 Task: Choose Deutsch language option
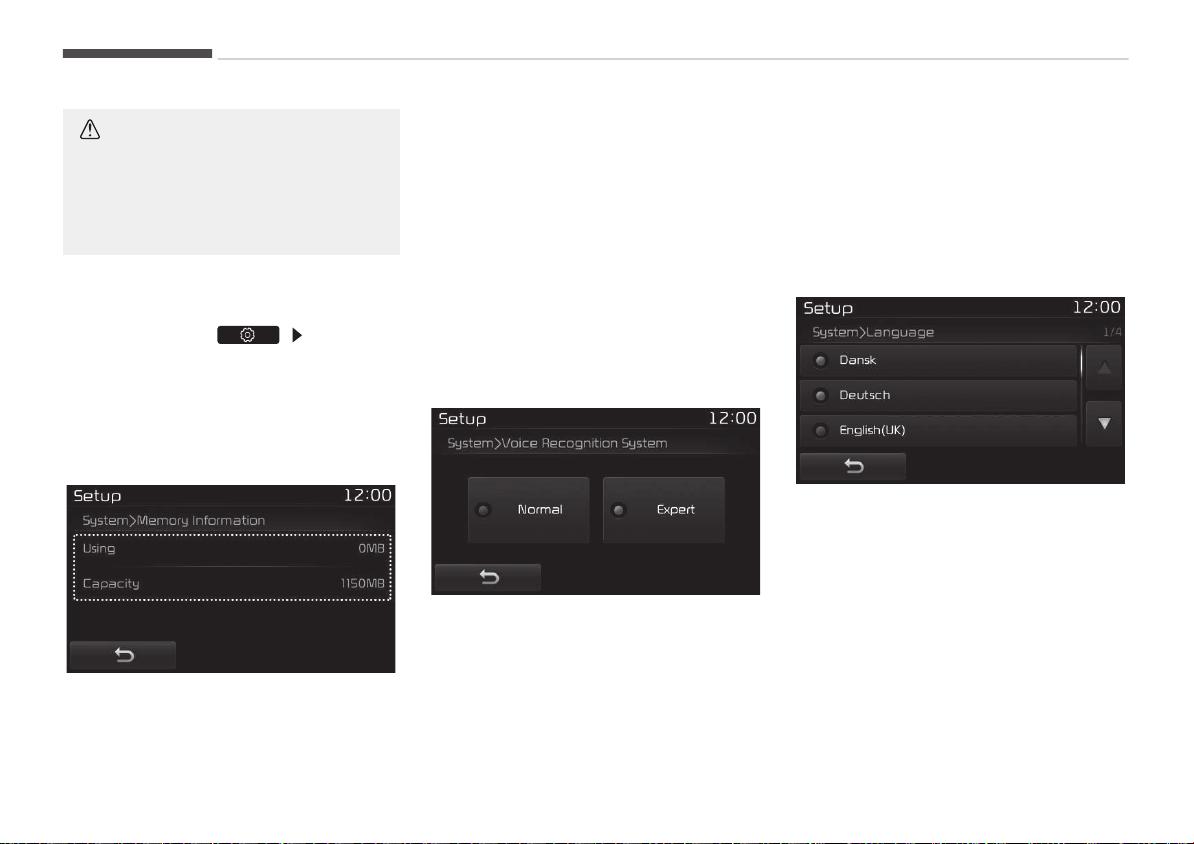coord(938,395)
